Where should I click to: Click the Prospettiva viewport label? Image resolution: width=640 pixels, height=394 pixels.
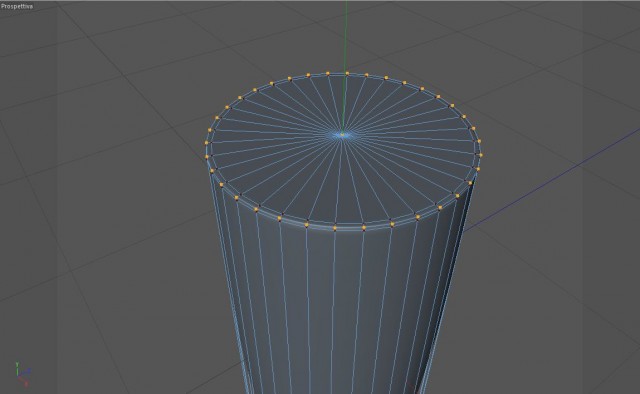pyautogui.click(x=17, y=7)
